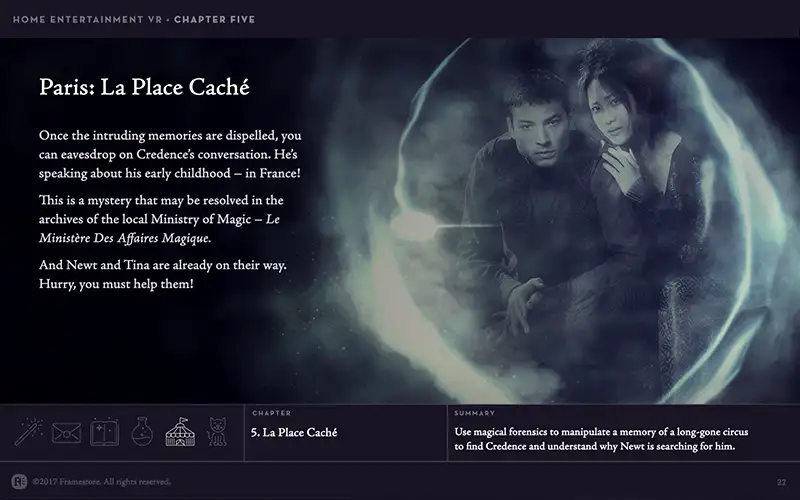800x500 pixels.
Task: Click the Framestore logo badge in footer
Action: [19, 481]
